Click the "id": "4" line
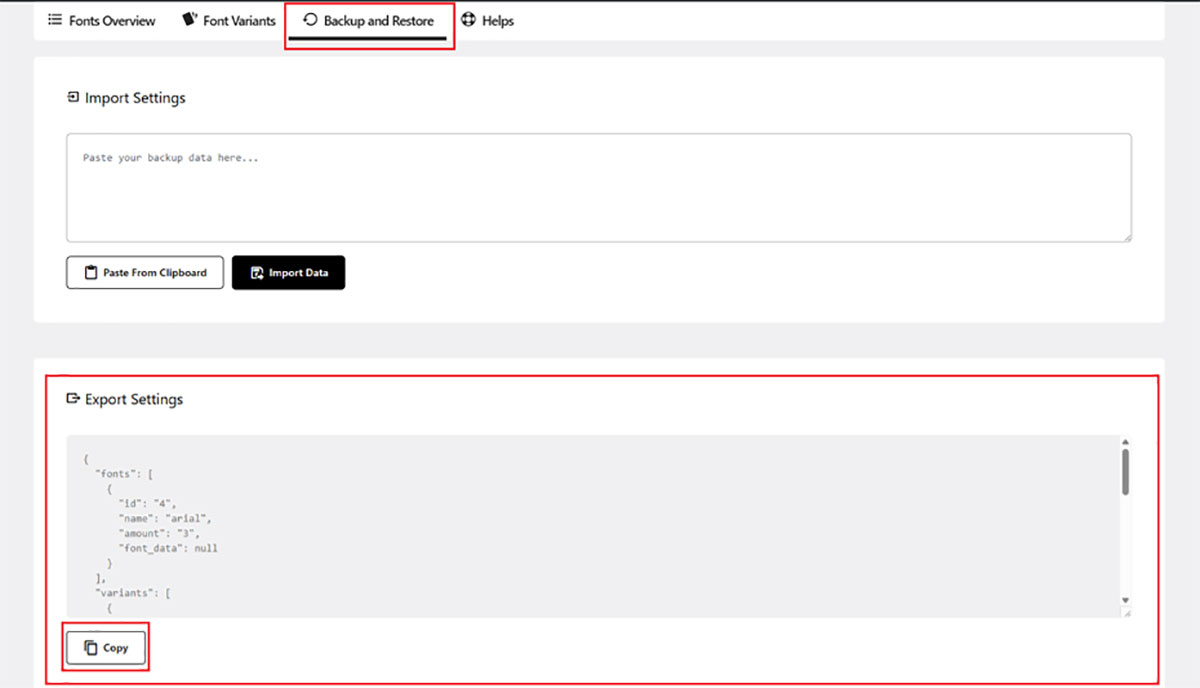 148,503
